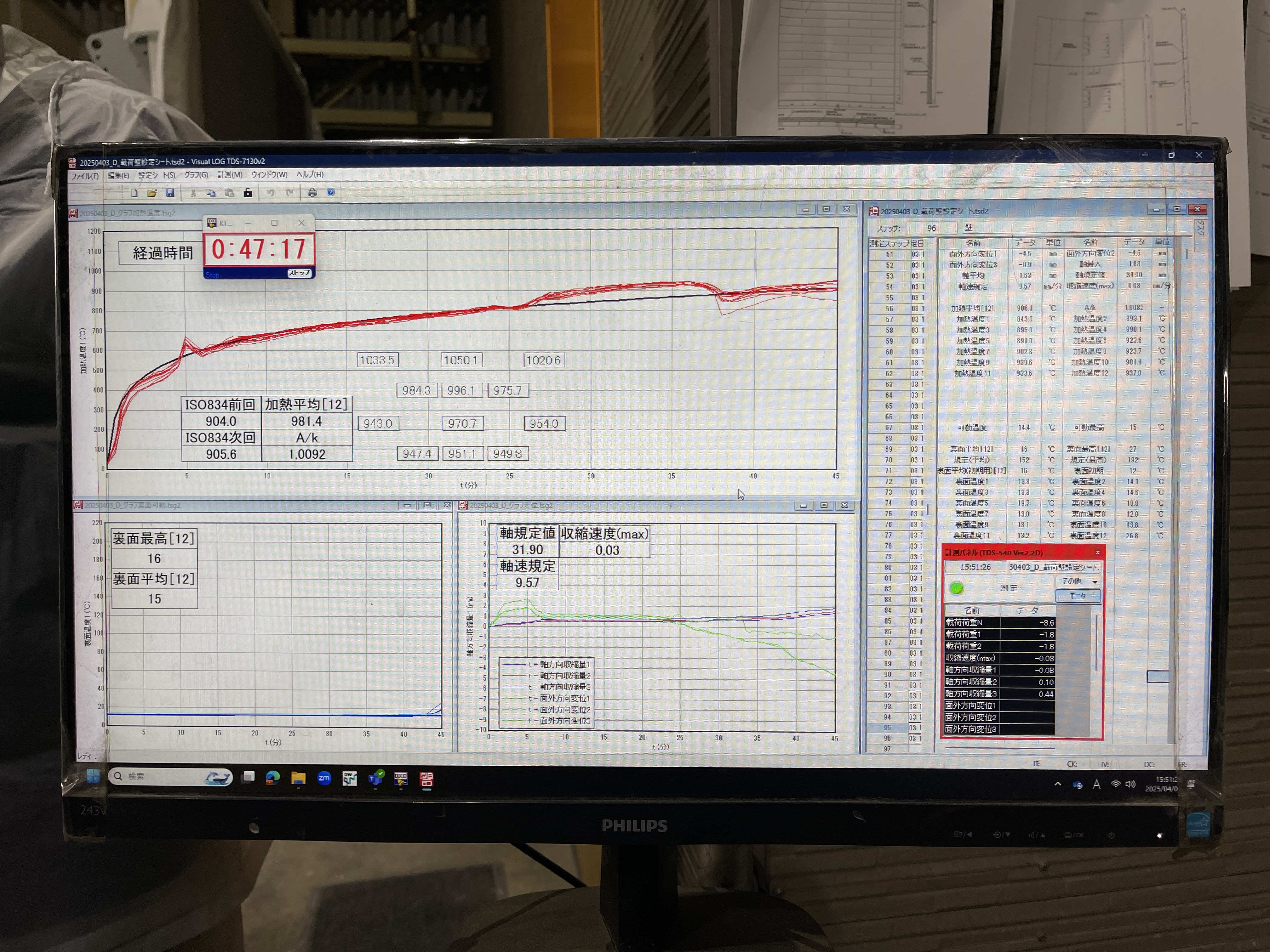Click the Save floppy disk icon

coord(170,193)
